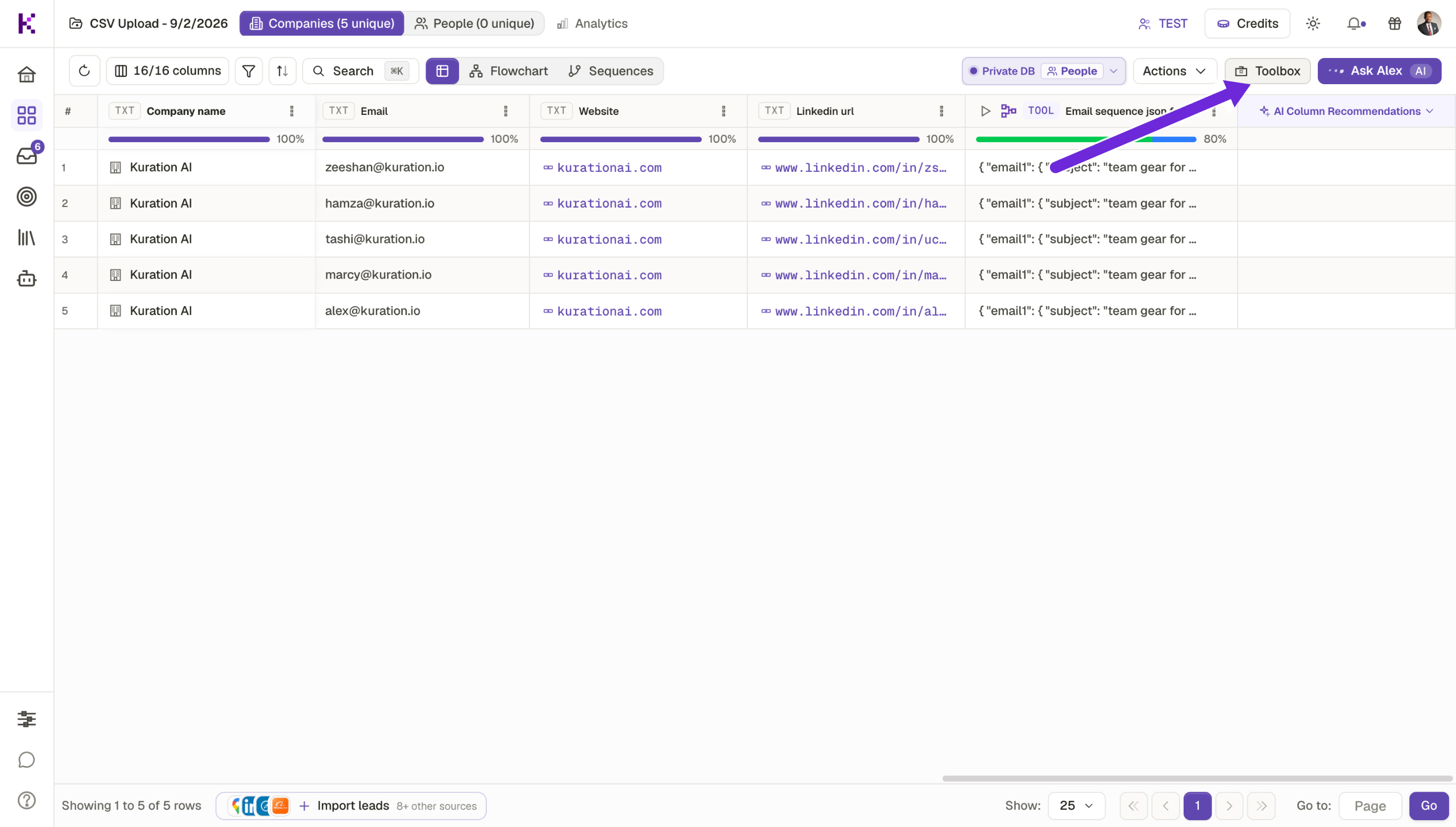Click the building icon in row 1
Viewport: 1456px width, 827px height.
click(115, 167)
